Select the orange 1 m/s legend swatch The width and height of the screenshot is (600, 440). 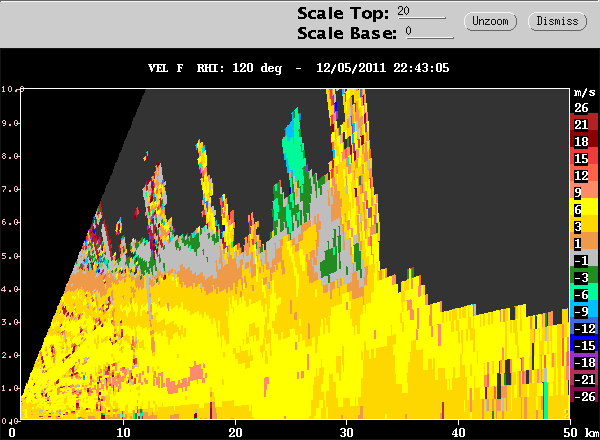tap(581, 244)
